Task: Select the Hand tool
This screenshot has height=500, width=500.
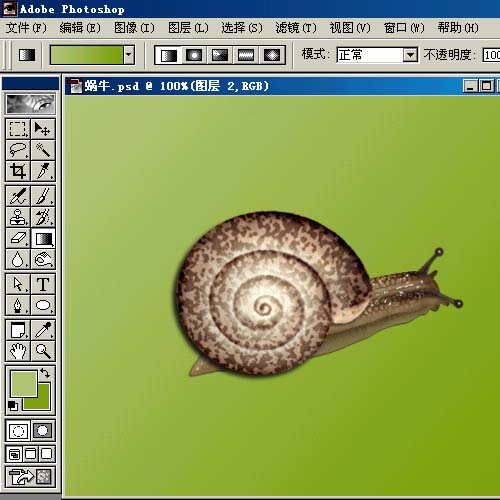Action: coord(18,351)
